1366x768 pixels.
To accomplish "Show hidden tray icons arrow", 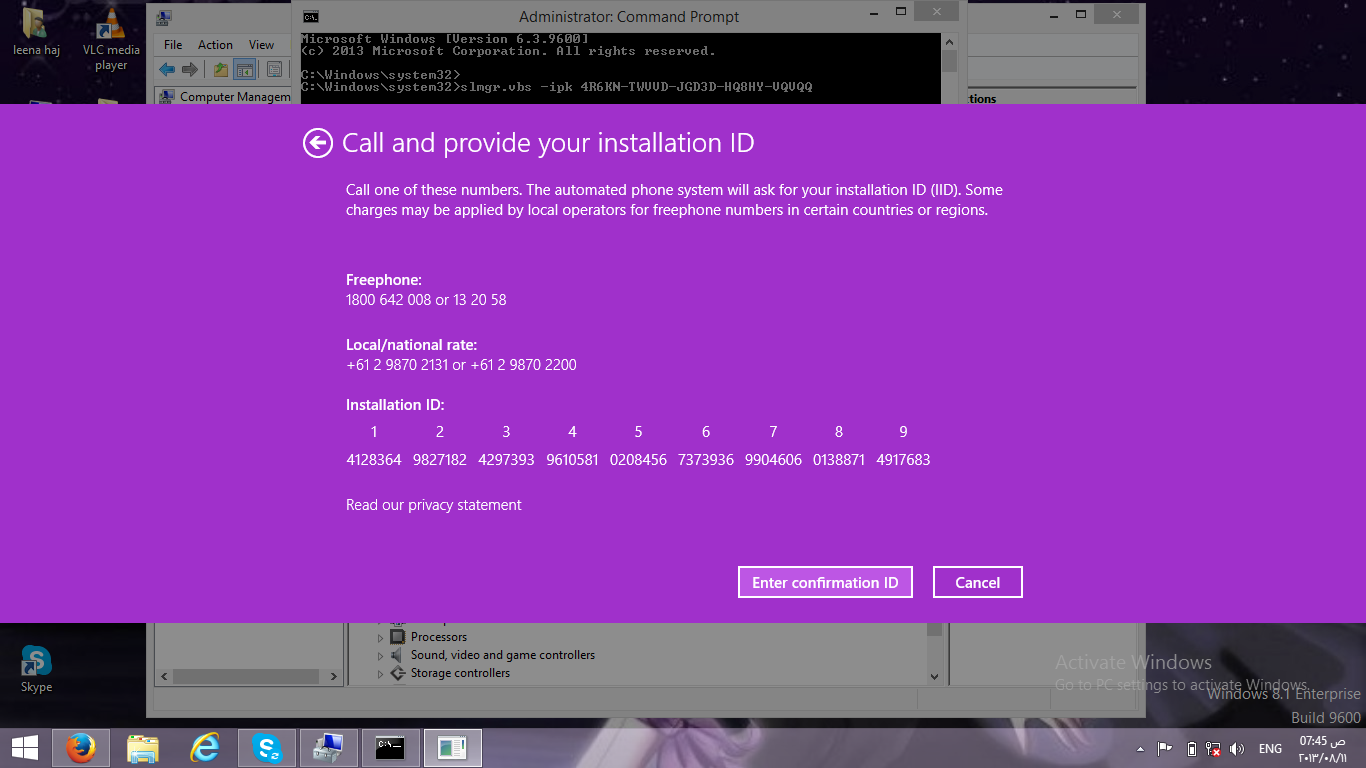I will point(1141,749).
